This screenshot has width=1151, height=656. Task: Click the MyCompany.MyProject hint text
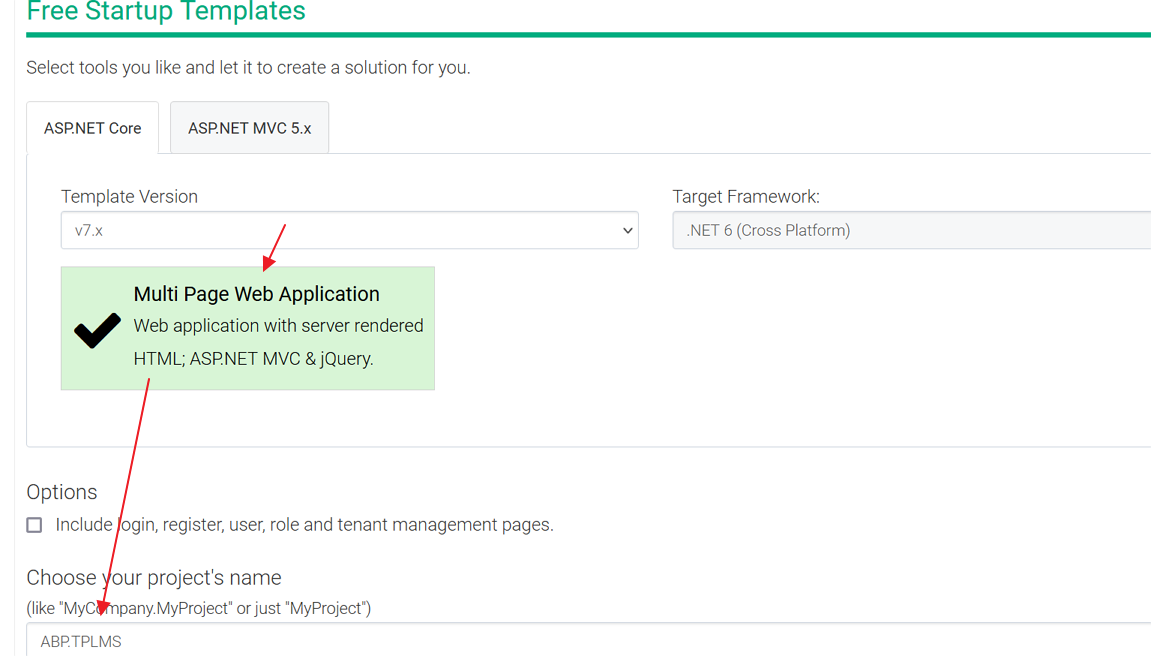tap(199, 608)
